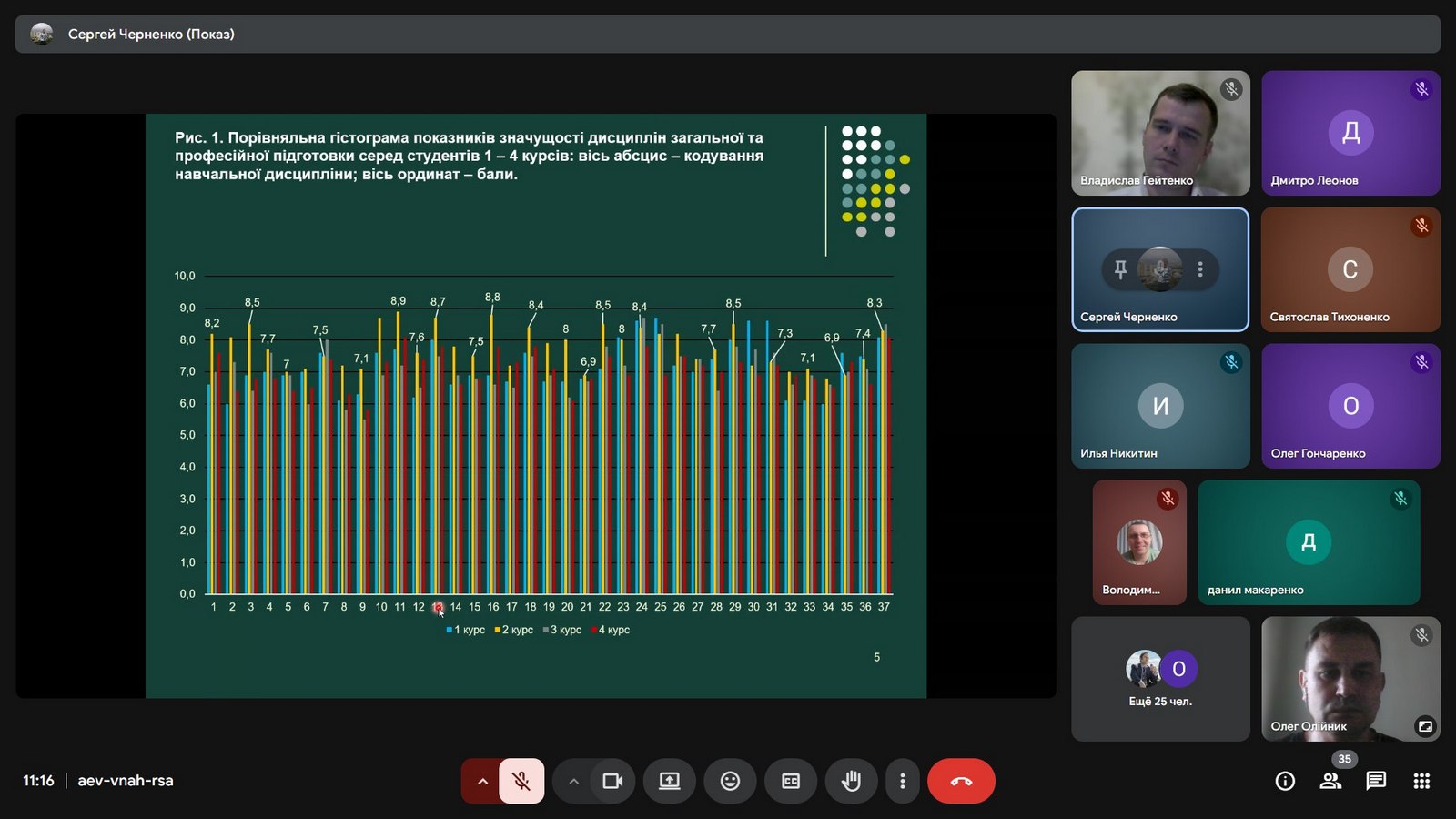Click picture-in-picture icon on Олег Олійник tile
Screen dimensions: 1456x819
pos(1424,726)
